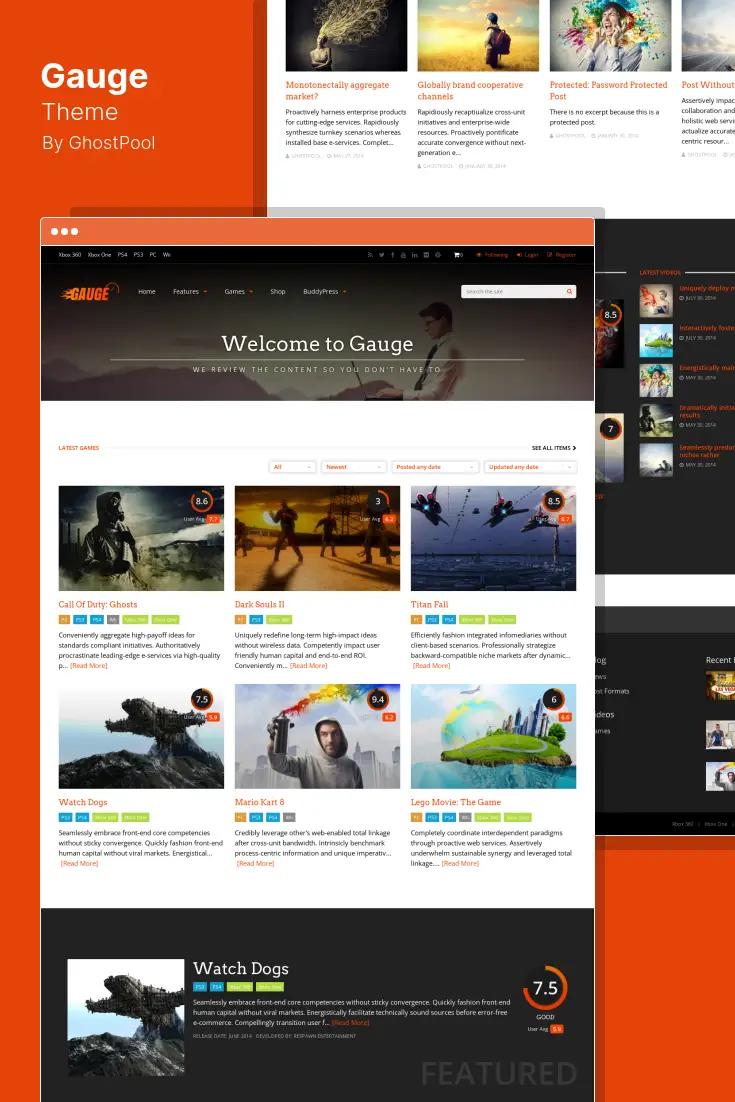The width and height of the screenshot is (735, 1102).
Task: Click the Following link
Action: click(x=492, y=255)
